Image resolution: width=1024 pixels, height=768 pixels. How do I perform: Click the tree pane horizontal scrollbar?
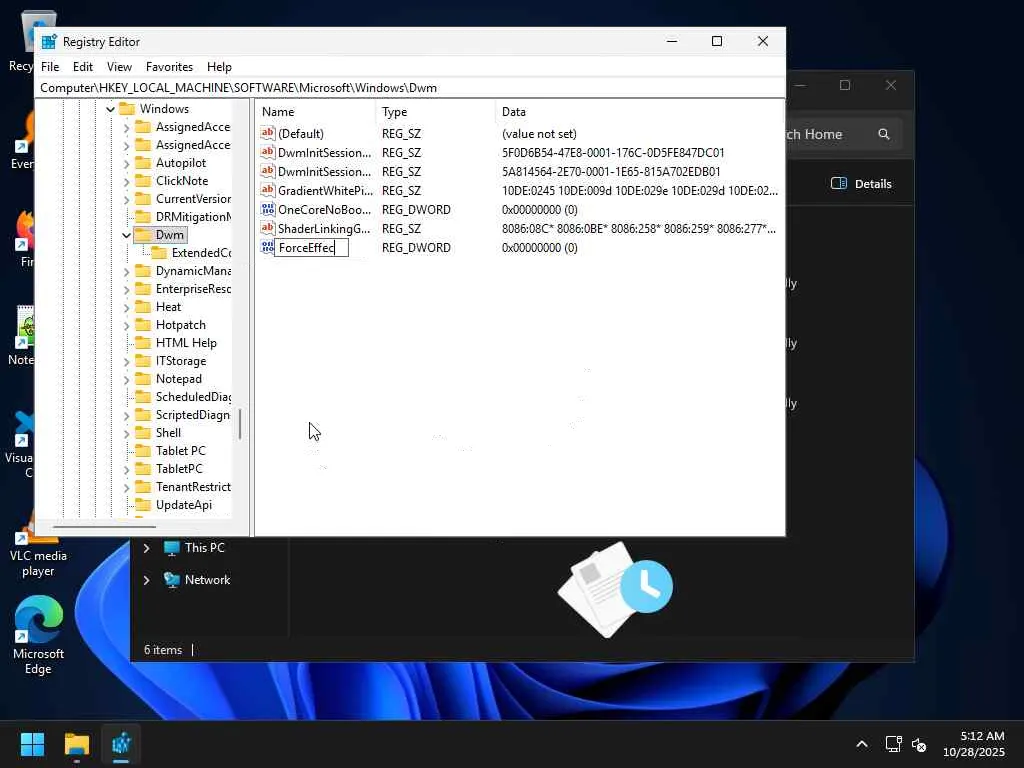coord(104,526)
